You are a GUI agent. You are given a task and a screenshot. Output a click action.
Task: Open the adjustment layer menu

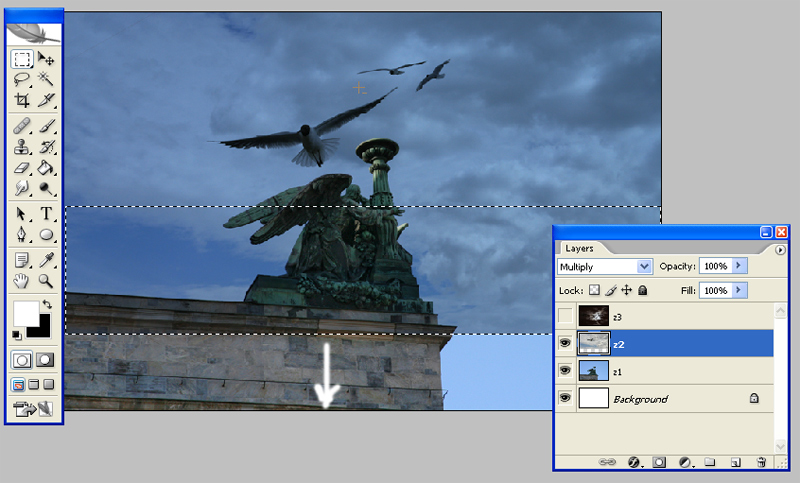click(686, 462)
